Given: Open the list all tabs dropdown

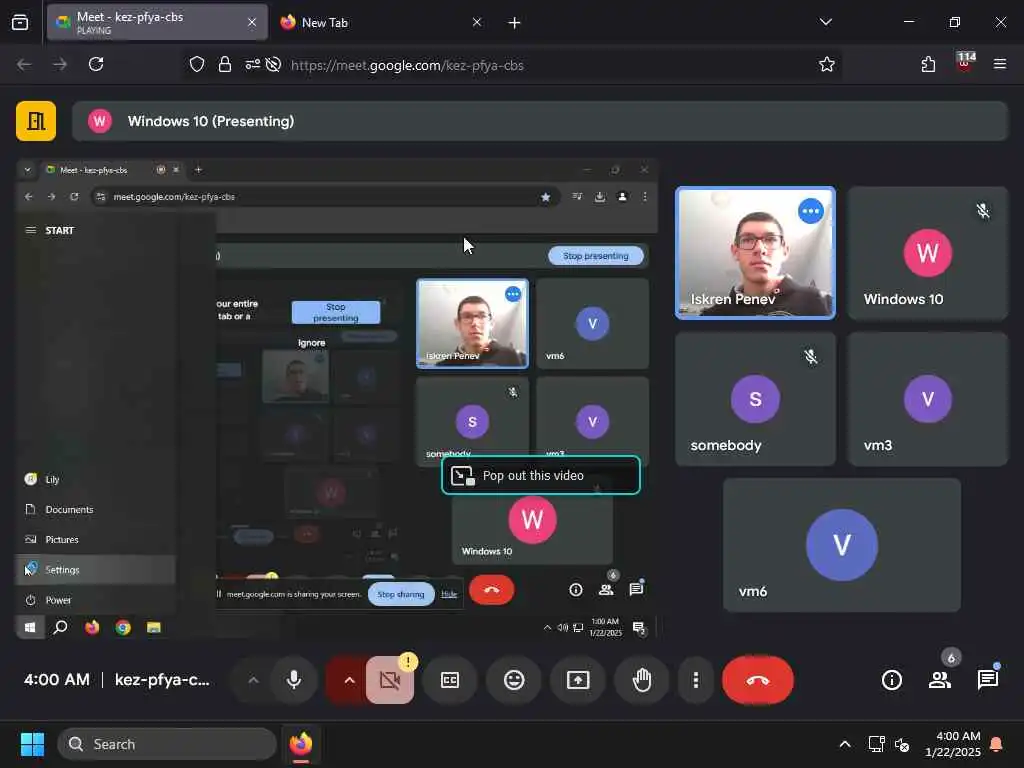Looking at the screenshot, I should coord(825,22).
